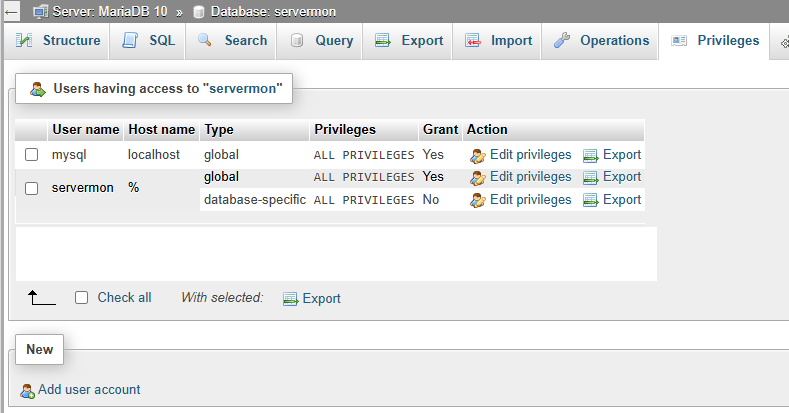This screenshot has height=413, width=789.
Task: Click the Add user account icon
Action: click(x=27, y=391)
